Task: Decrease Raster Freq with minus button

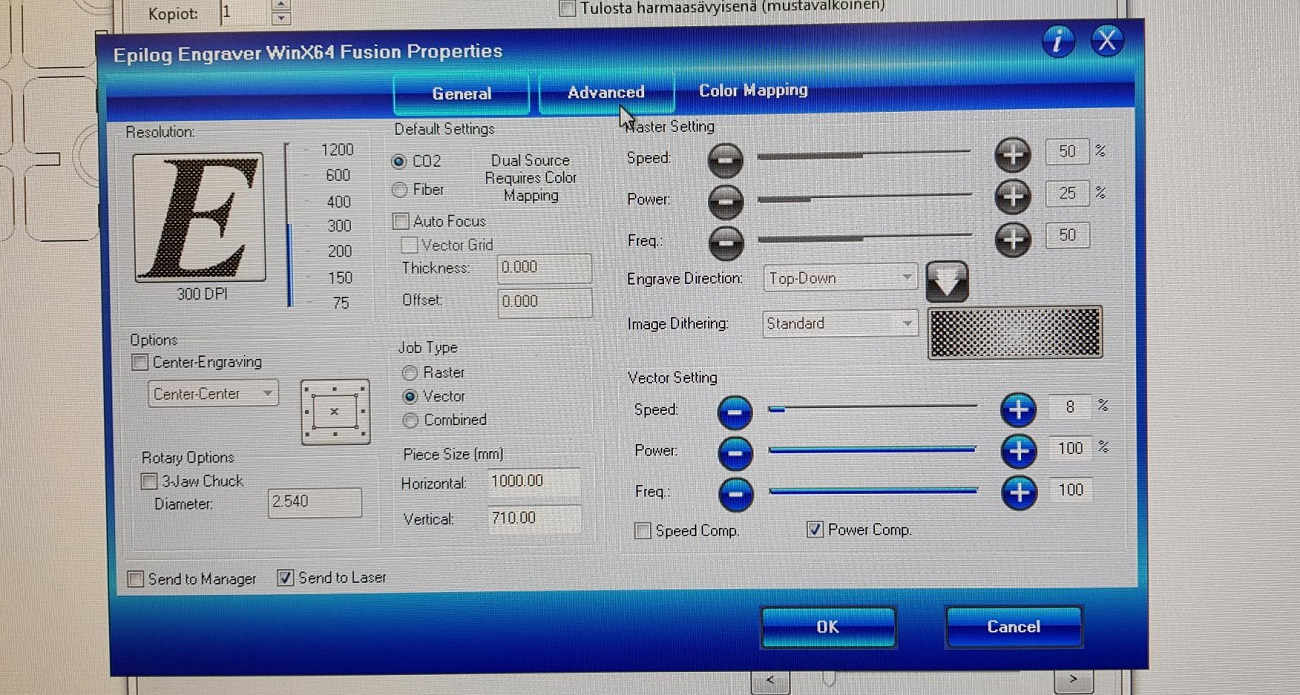Action: [726, 241]
